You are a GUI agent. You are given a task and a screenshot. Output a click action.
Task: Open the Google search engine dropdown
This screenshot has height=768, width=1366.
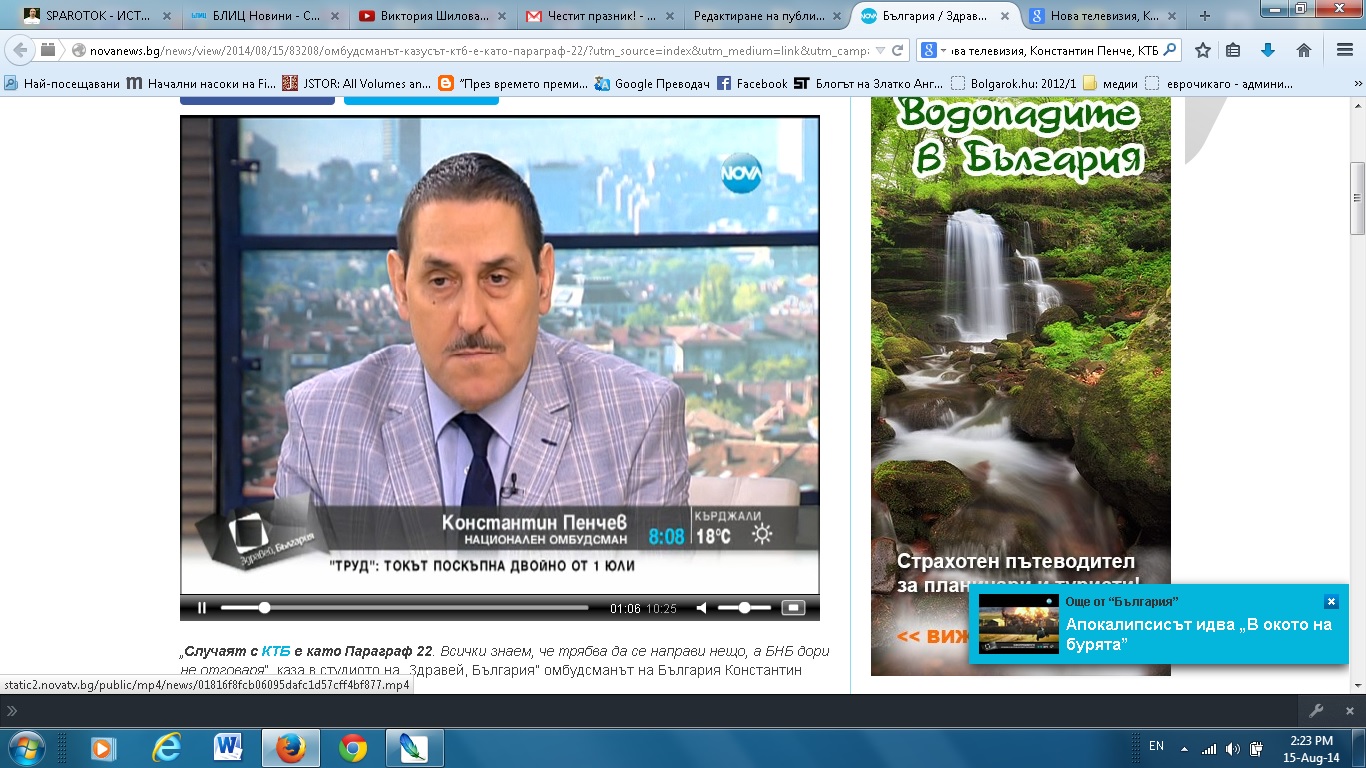[932, 50]
